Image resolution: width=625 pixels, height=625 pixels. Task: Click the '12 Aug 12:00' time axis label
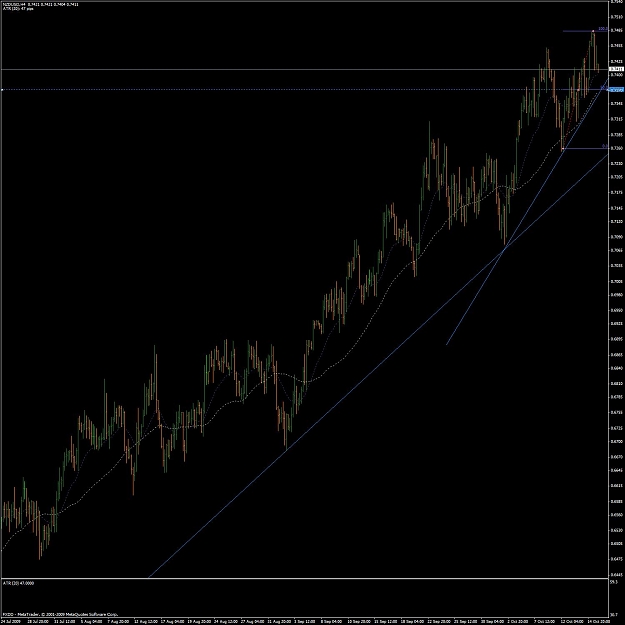pyautogui.click(x=145, y=621)
